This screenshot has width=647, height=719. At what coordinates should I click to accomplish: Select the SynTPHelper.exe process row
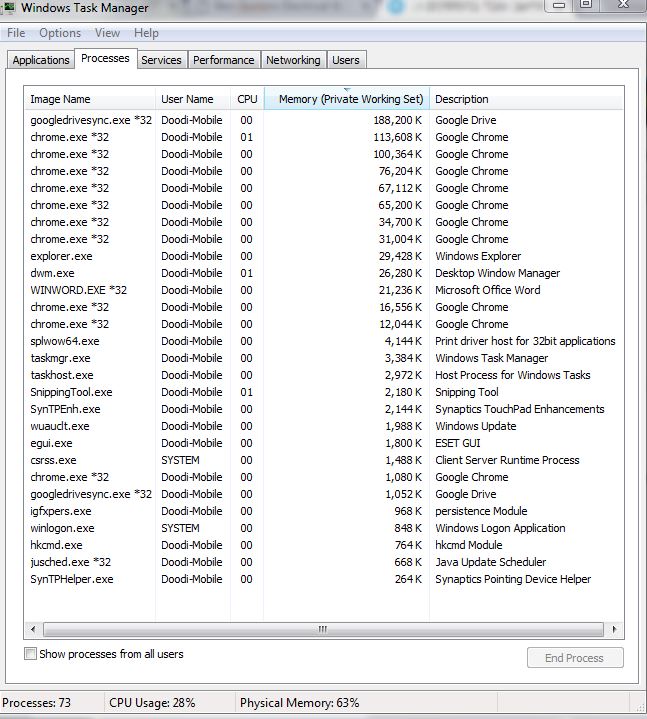pos(323,579)
